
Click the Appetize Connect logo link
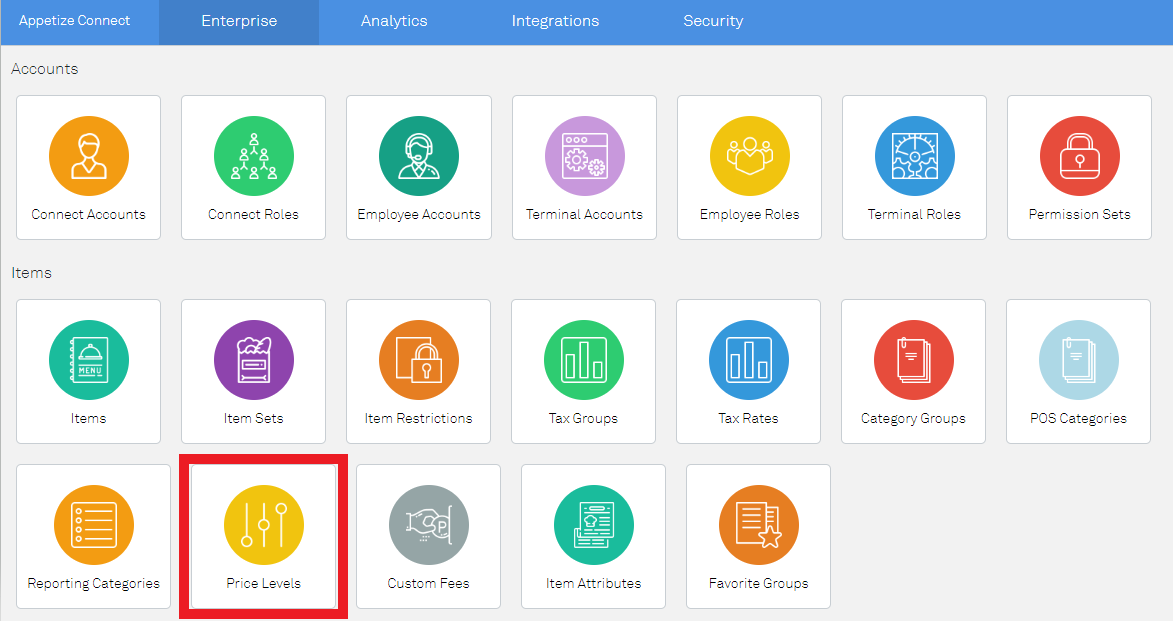74,21
